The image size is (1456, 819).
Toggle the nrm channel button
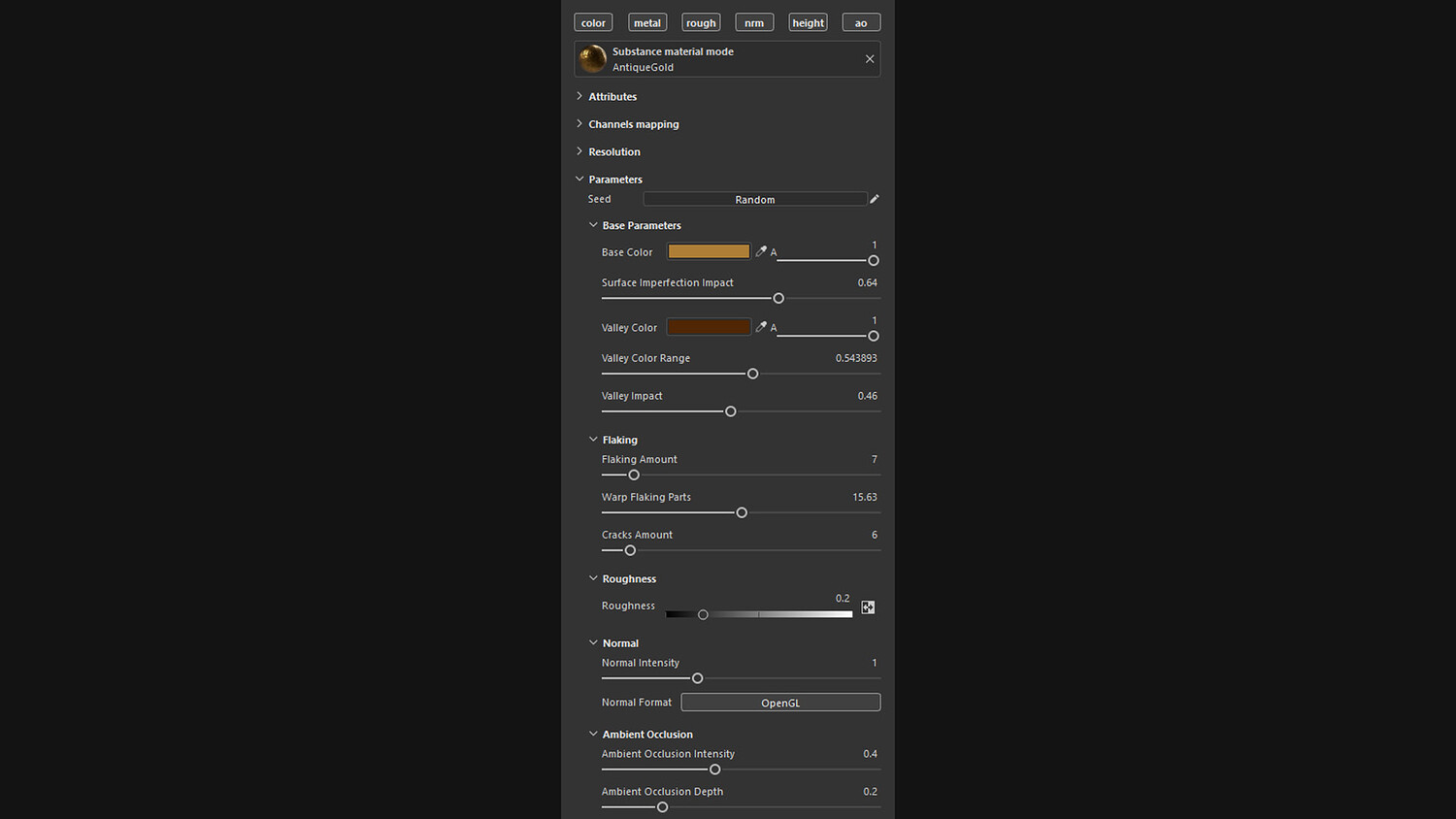coord(754,22)
